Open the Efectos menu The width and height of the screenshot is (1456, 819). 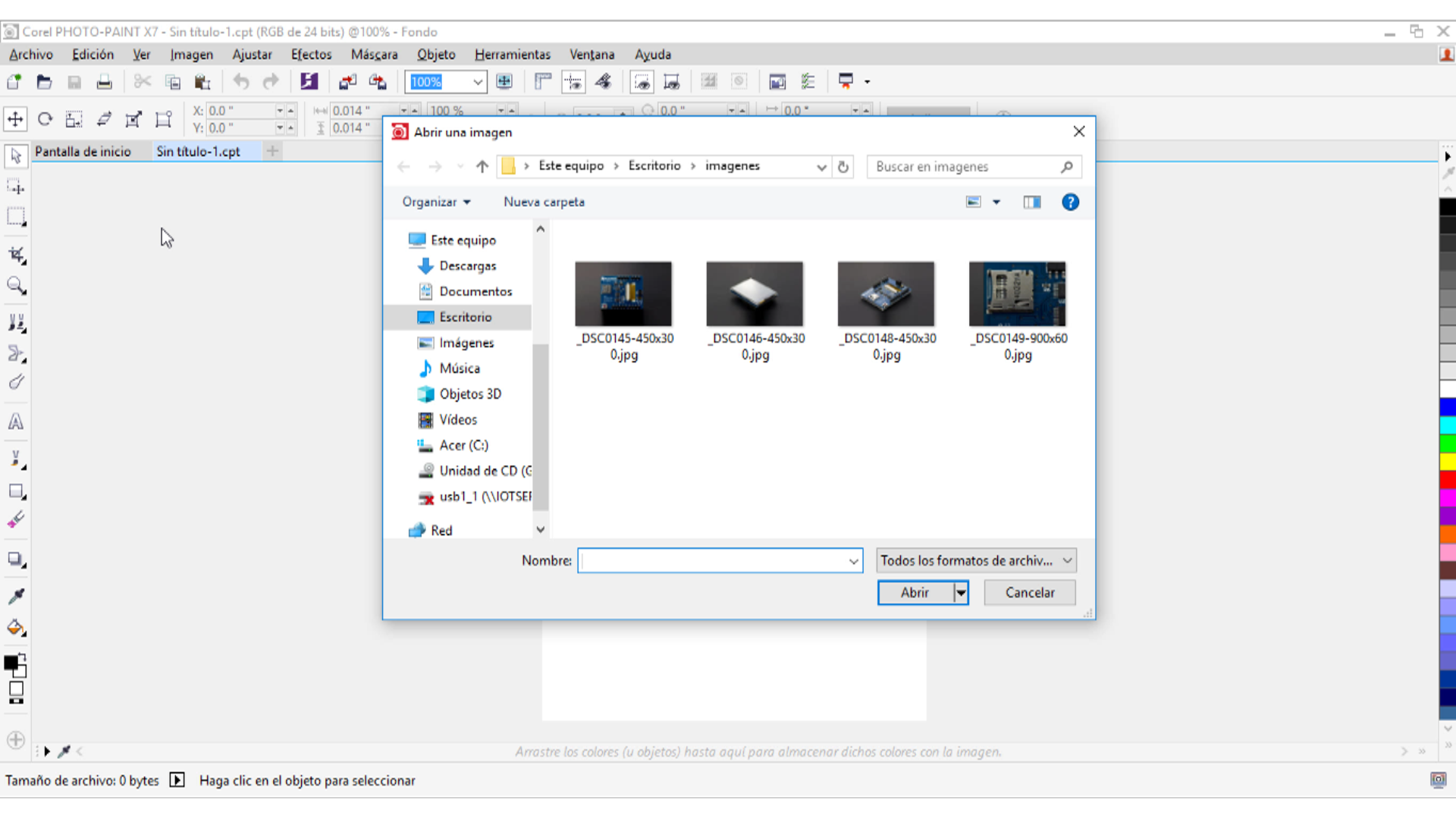(x=311, y=55)
